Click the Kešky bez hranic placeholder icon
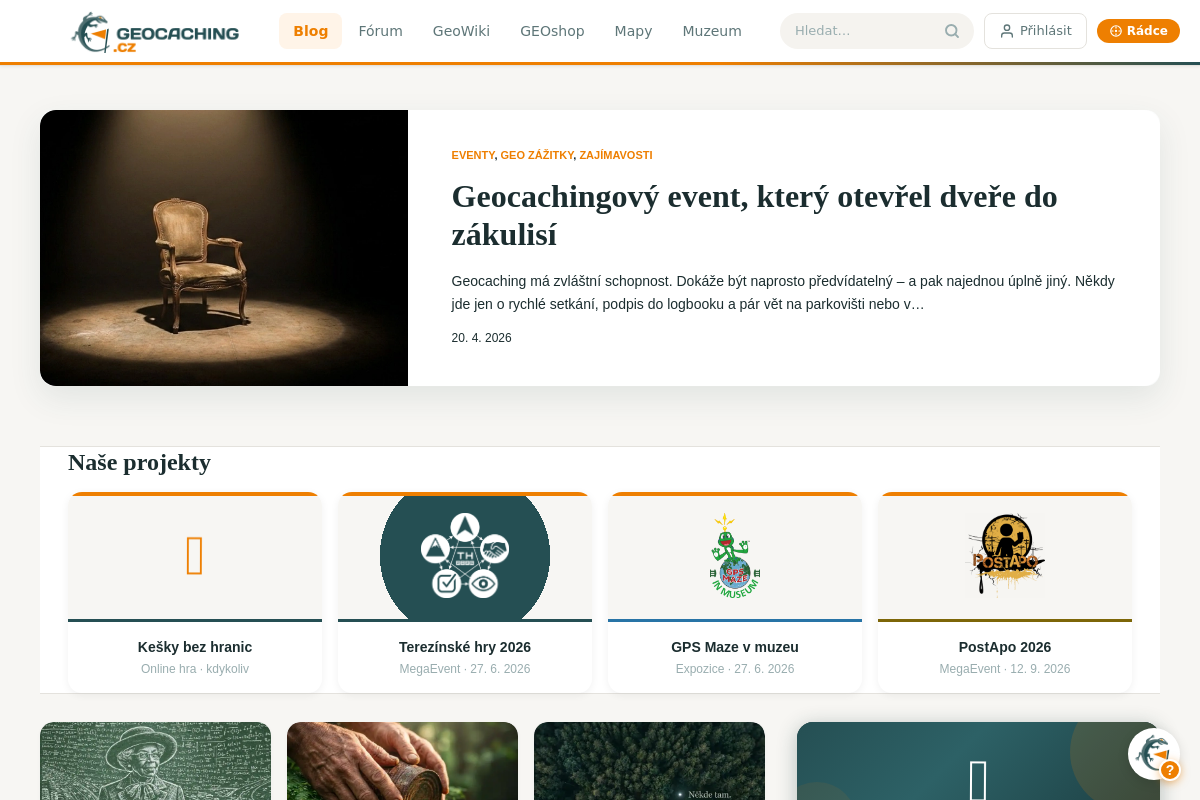The image size is (1200, 800). coord(195,556)
